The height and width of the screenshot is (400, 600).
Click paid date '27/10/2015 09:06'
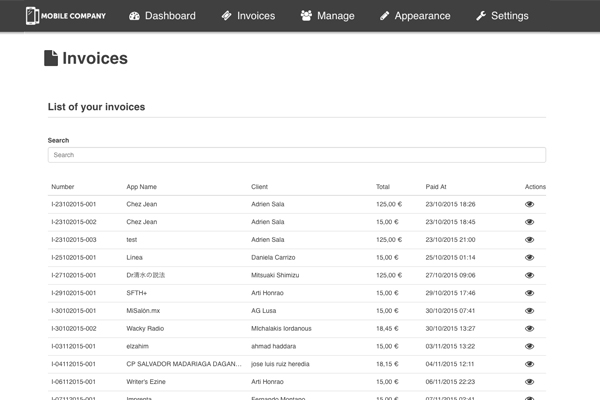[x=450, y=275]
